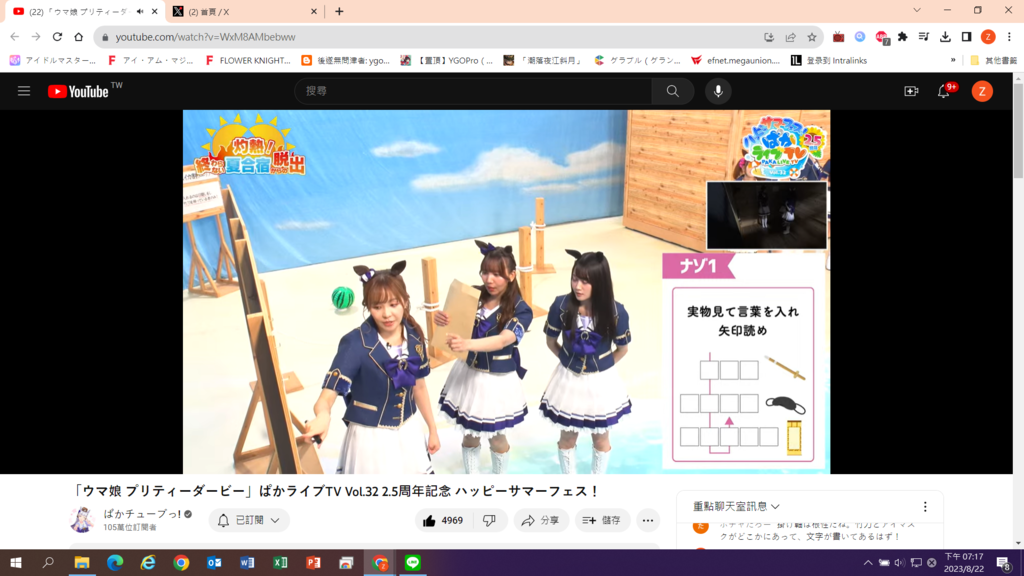Open the YouTube guide hamburger menu
1024x576 pixels.
(x=24, y=91)
